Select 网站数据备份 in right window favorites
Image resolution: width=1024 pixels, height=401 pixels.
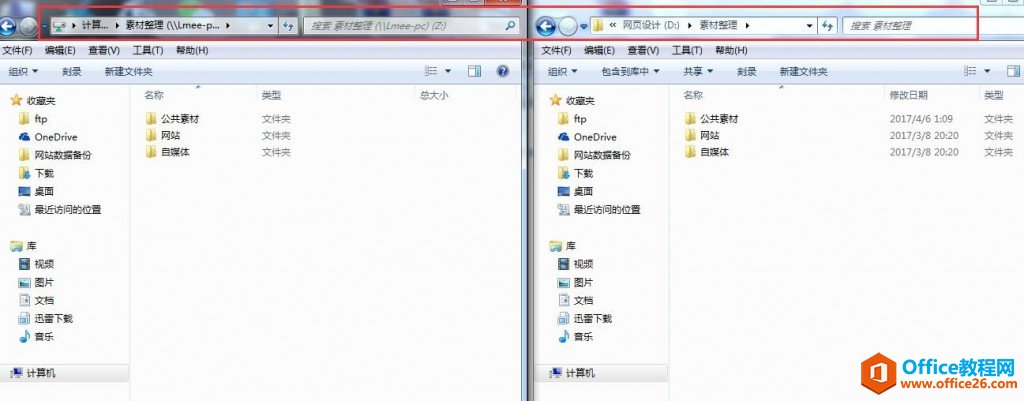click(594, 155)
